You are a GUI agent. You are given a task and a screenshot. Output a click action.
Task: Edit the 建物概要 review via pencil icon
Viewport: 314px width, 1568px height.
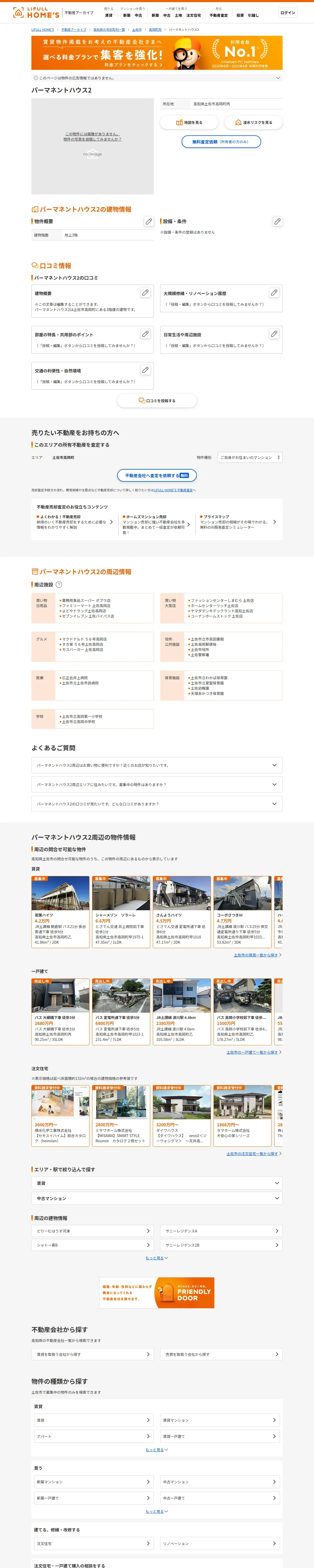pyautogui.click(x=145, y=293)
